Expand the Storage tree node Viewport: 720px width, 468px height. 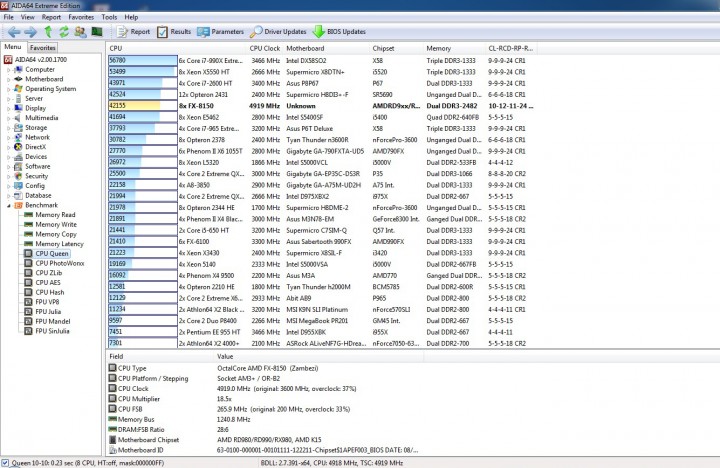(8, 128)
